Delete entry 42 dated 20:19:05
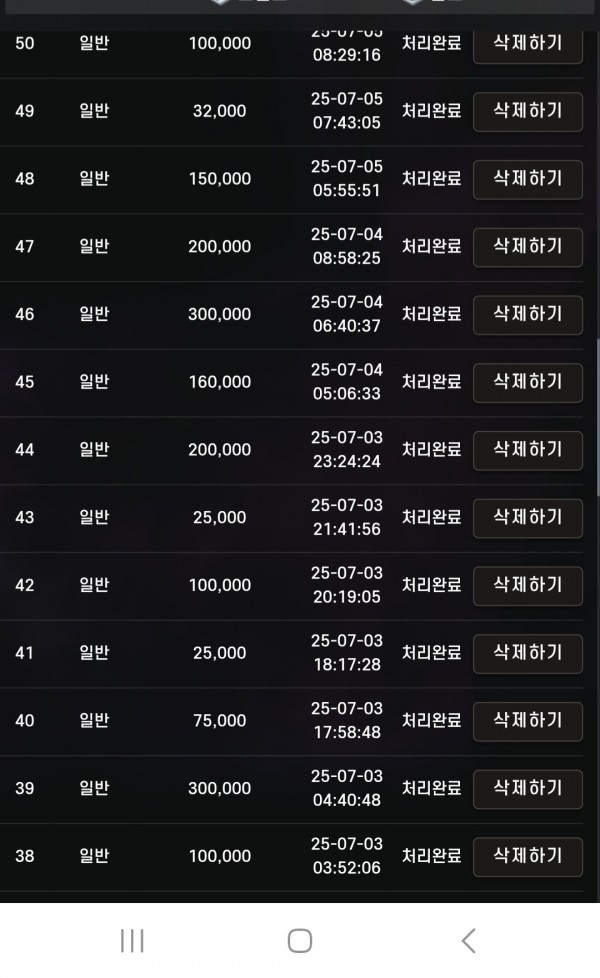600x978 pixels. pos(527,585)
